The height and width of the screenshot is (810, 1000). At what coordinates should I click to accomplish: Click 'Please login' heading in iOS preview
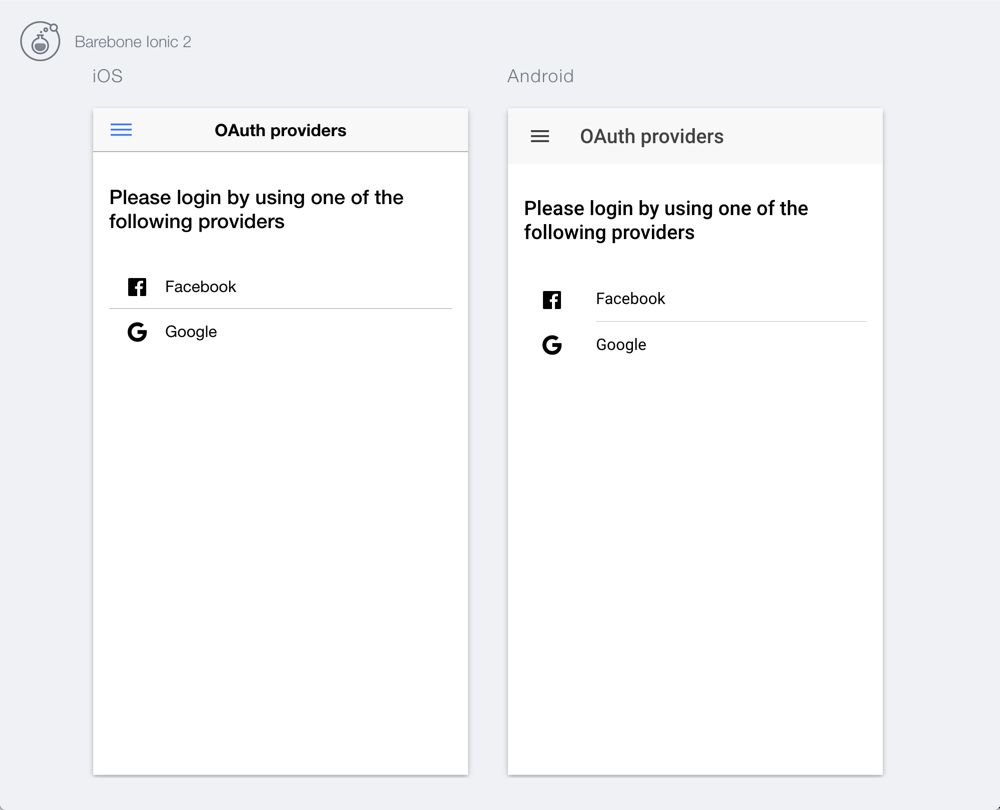coord(256,209)
